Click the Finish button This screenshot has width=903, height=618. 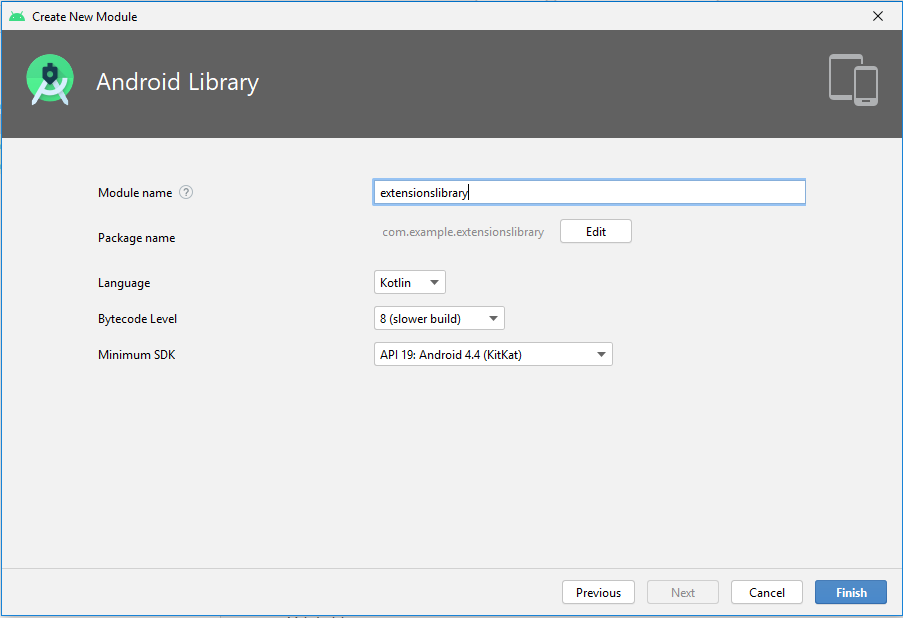pyautogui.click(x=850, y=592)
